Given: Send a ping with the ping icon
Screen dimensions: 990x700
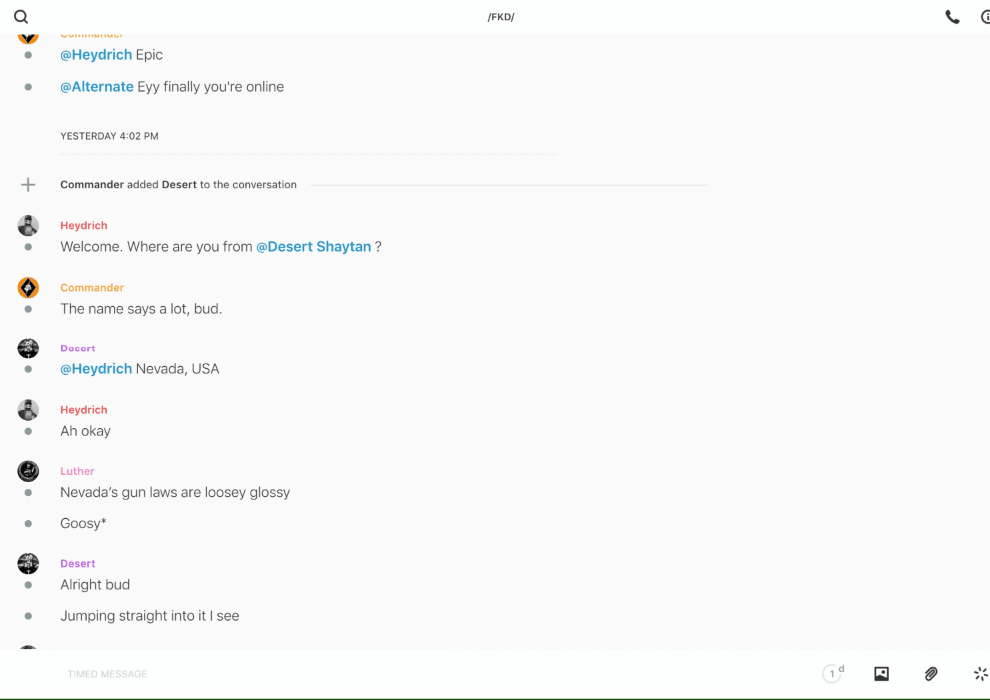Looking at the screenshot, I should click(x=980, y=674).
